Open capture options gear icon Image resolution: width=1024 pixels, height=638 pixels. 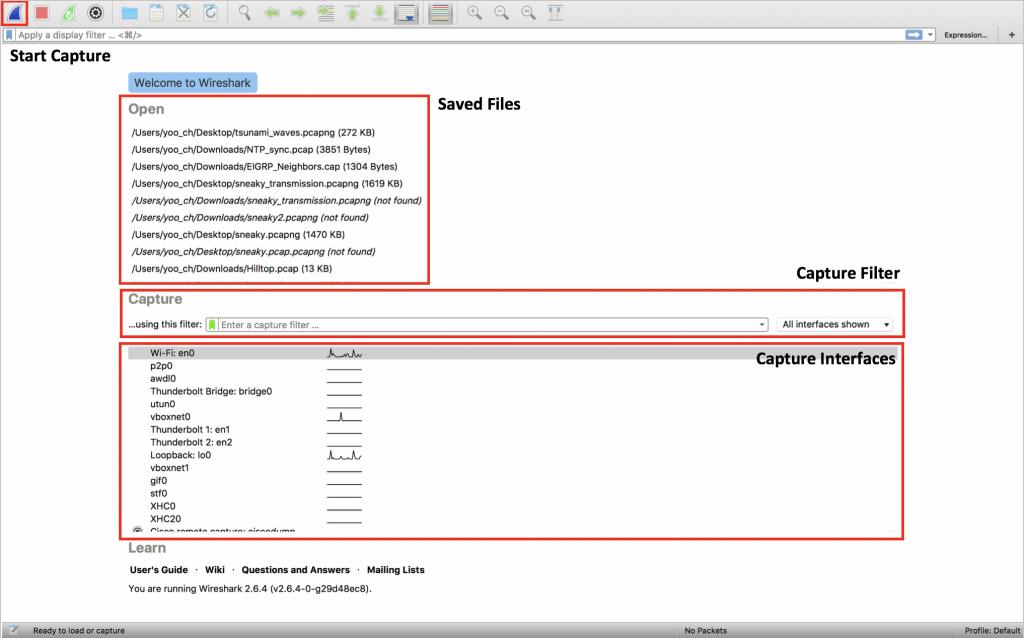[x=95, y=12]
